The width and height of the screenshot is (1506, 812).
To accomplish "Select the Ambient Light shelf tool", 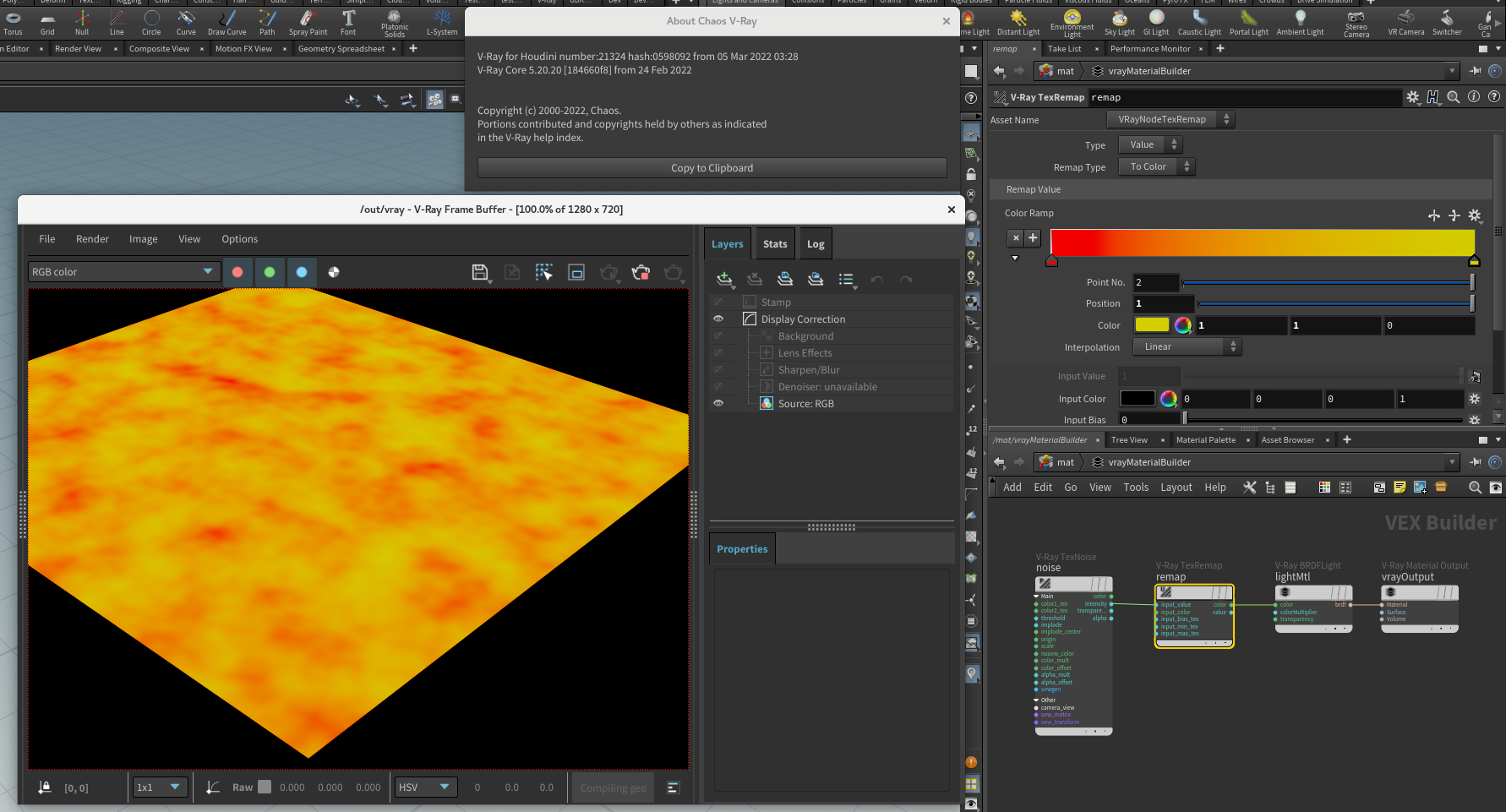I will (x=1300, y=23).
